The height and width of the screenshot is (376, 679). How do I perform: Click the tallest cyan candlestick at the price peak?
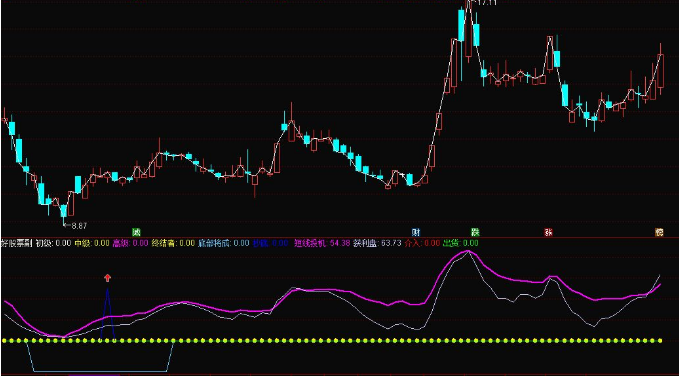pyautogui.click(x=462, y=25)
